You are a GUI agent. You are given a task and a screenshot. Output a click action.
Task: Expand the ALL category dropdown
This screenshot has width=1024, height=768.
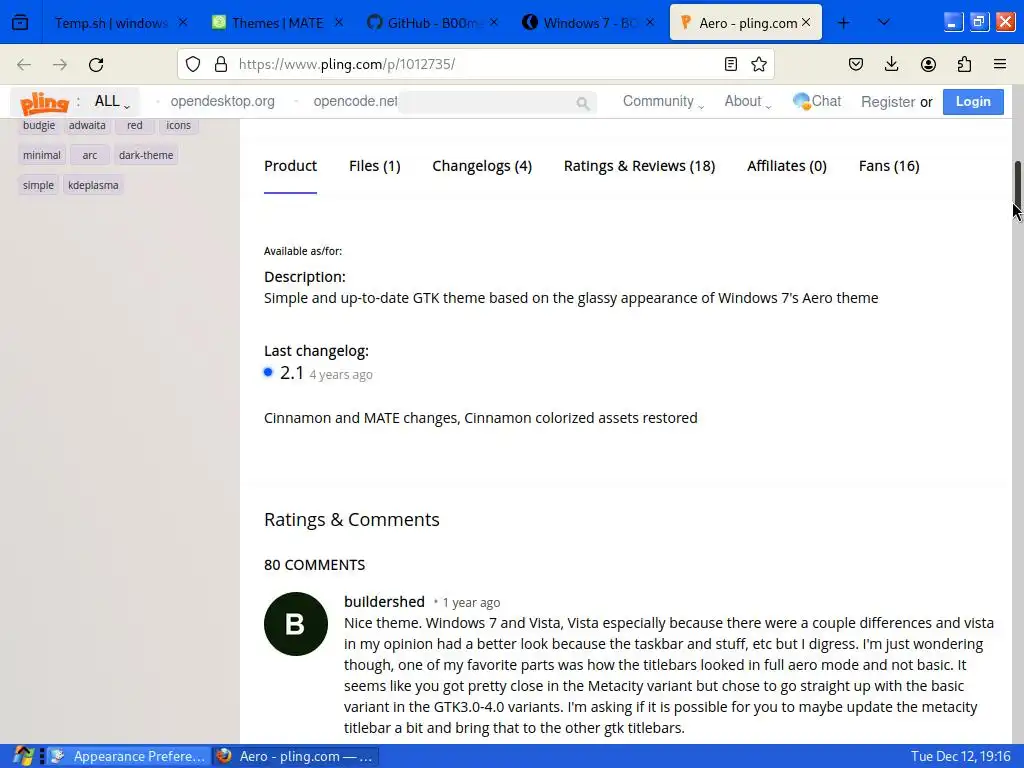(x=112, y=102)
